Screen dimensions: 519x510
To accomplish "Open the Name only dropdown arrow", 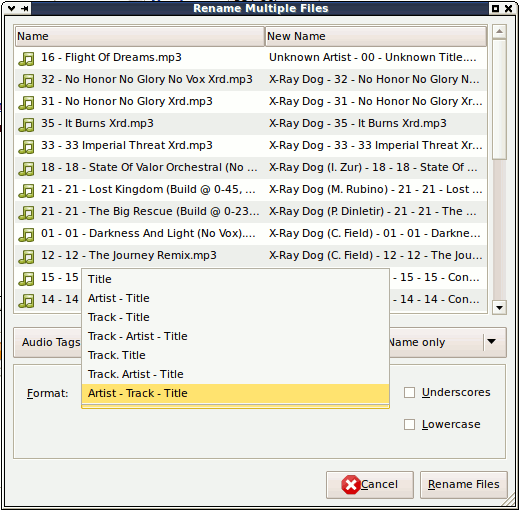I will (491, 342).
